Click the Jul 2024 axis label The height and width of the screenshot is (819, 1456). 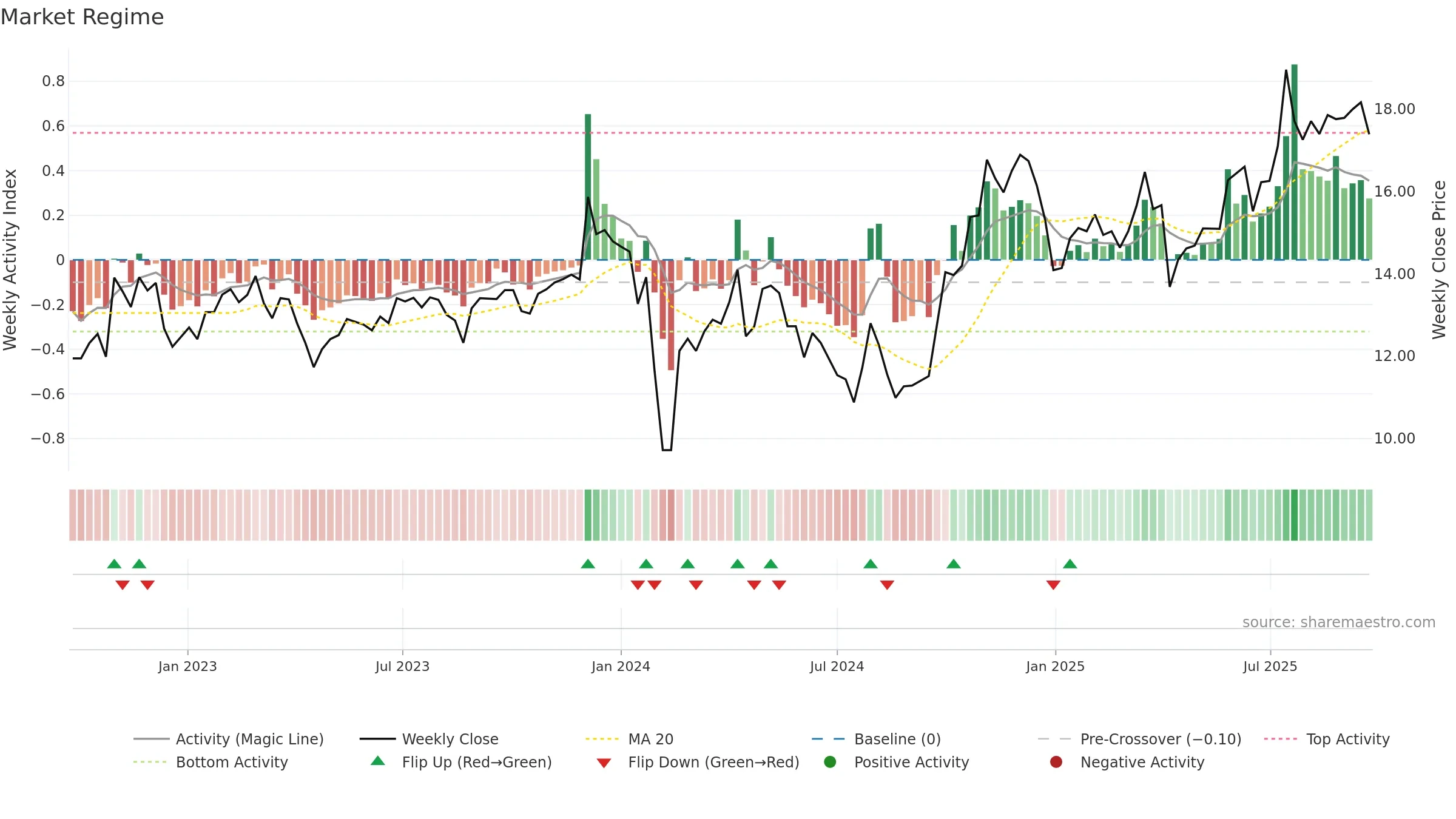pyautogui.click(x=837, y=666)
